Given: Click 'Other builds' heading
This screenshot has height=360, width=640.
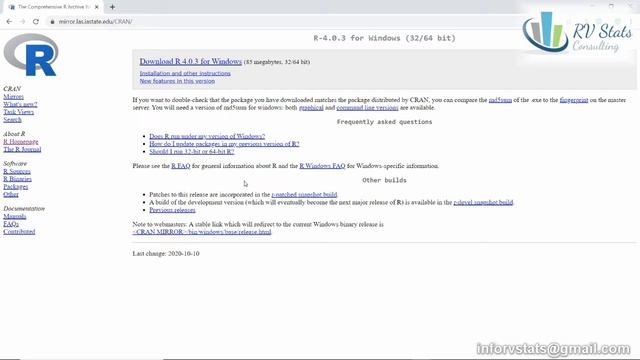Looking at the screenshot, I should pos(384,180).
